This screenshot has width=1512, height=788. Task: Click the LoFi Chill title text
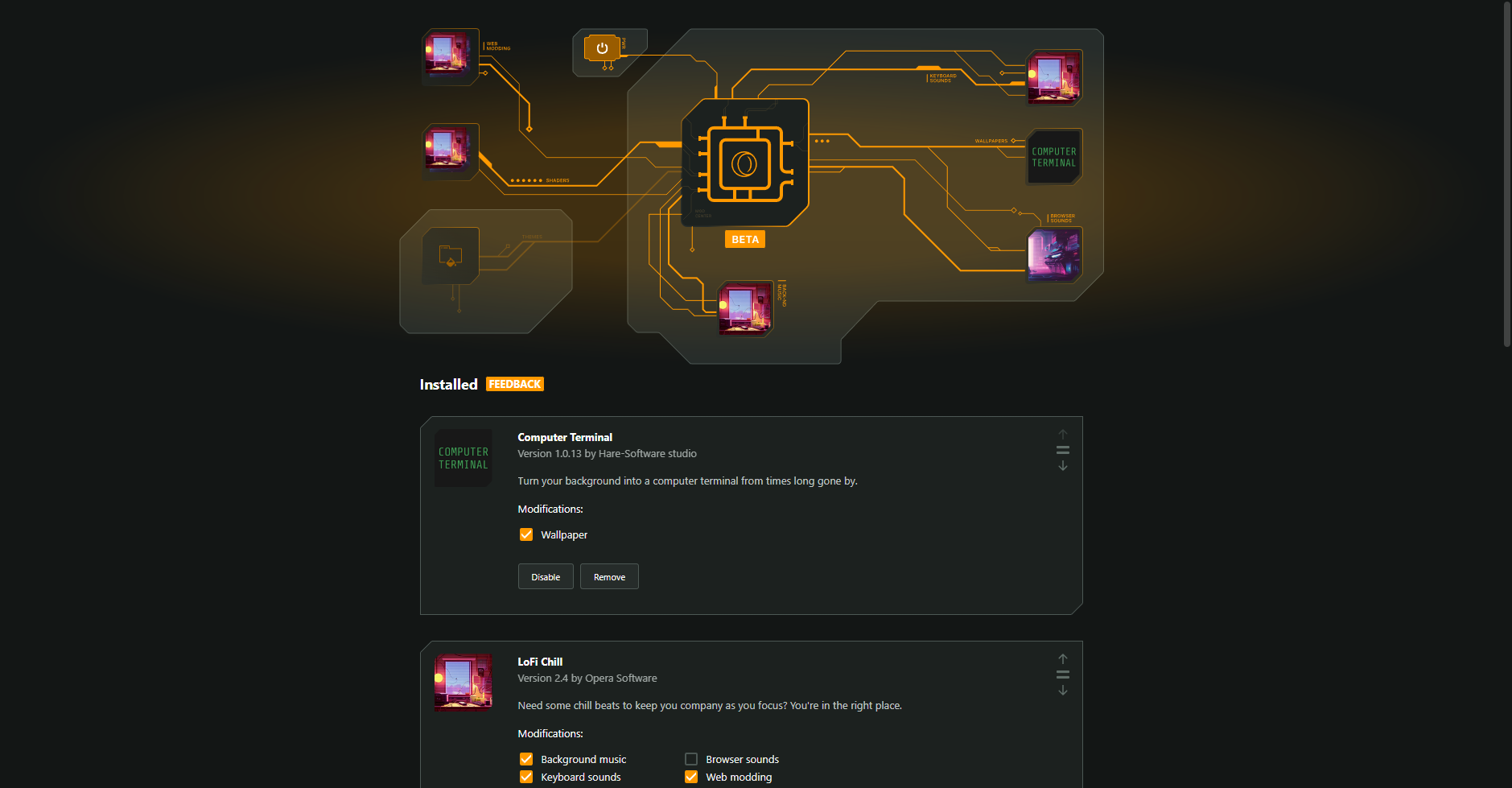click(540, 662)
